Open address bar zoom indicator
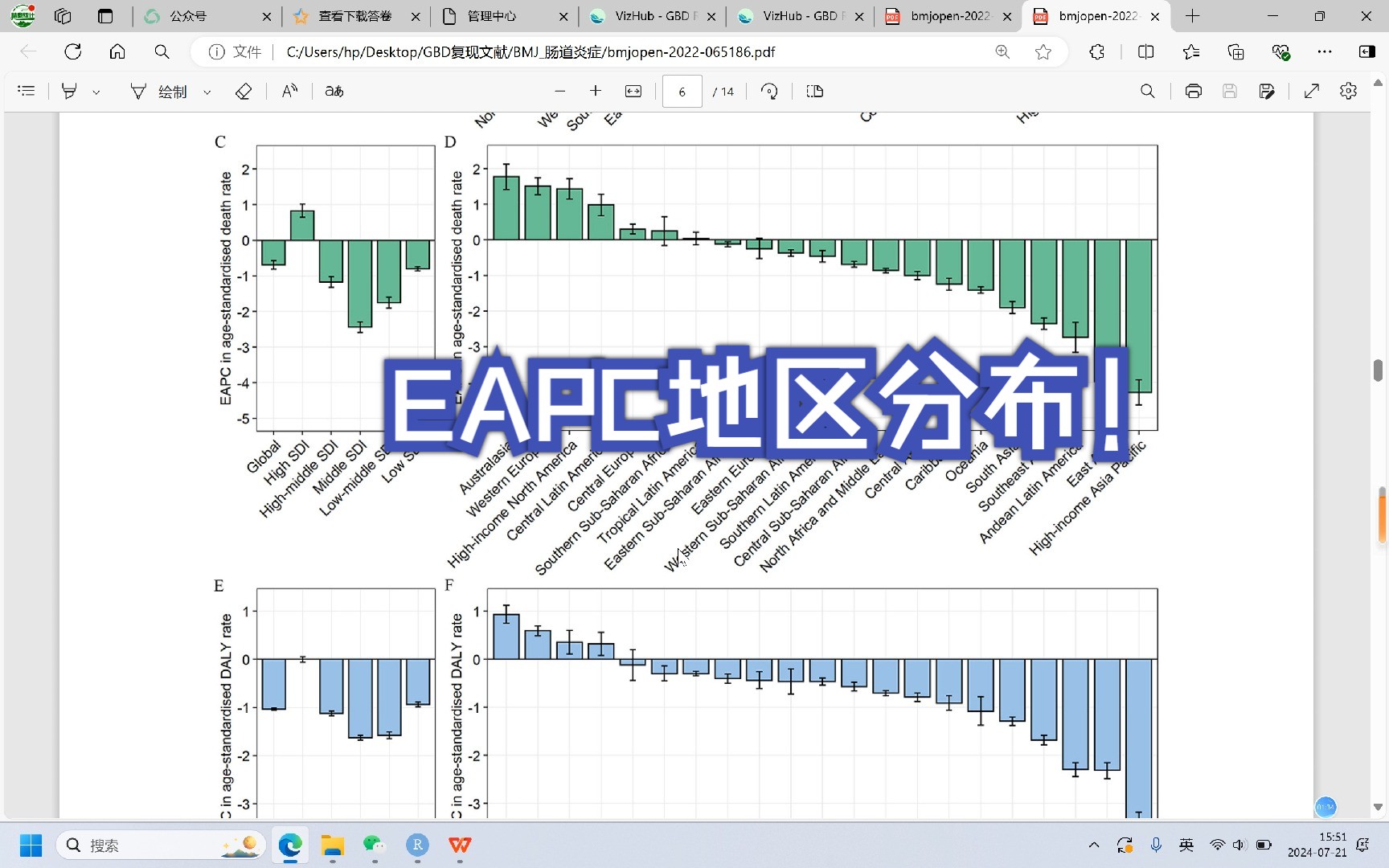1389x868 pixels. [x=1002, y=51]
